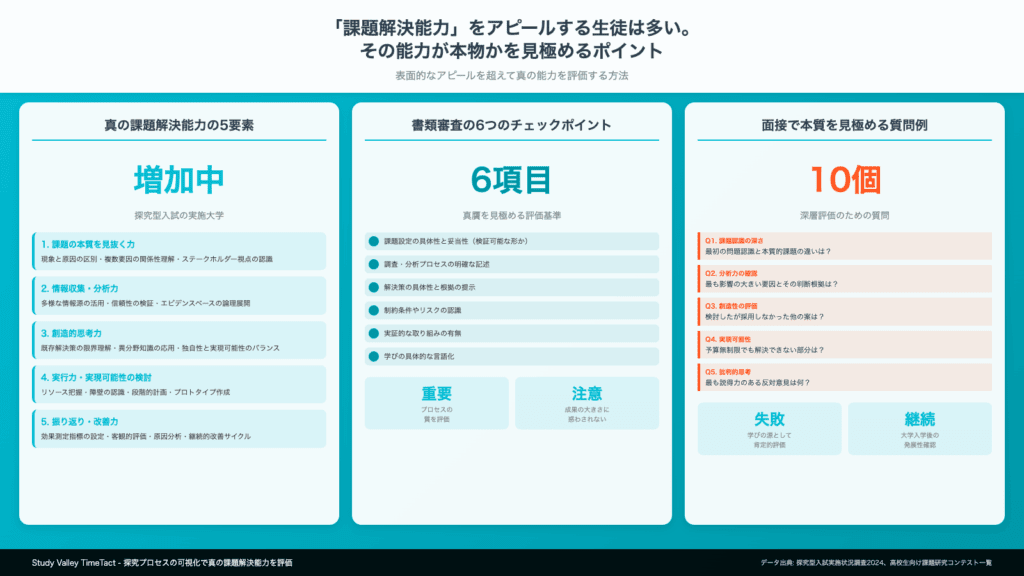Viewport: 1024px width, 576px height.
Task: Click the teal bullet beside 実証的な取り組みの有無
Action: coord(374,333)
